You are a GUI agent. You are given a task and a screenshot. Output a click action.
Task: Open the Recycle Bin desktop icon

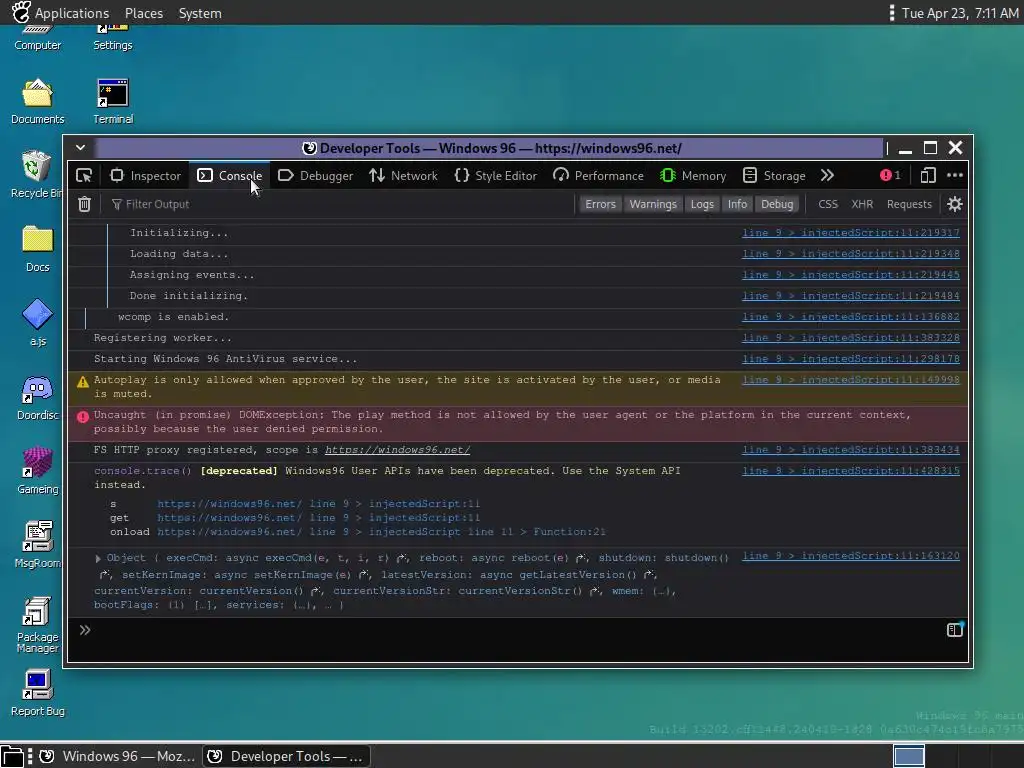(37, 175)
